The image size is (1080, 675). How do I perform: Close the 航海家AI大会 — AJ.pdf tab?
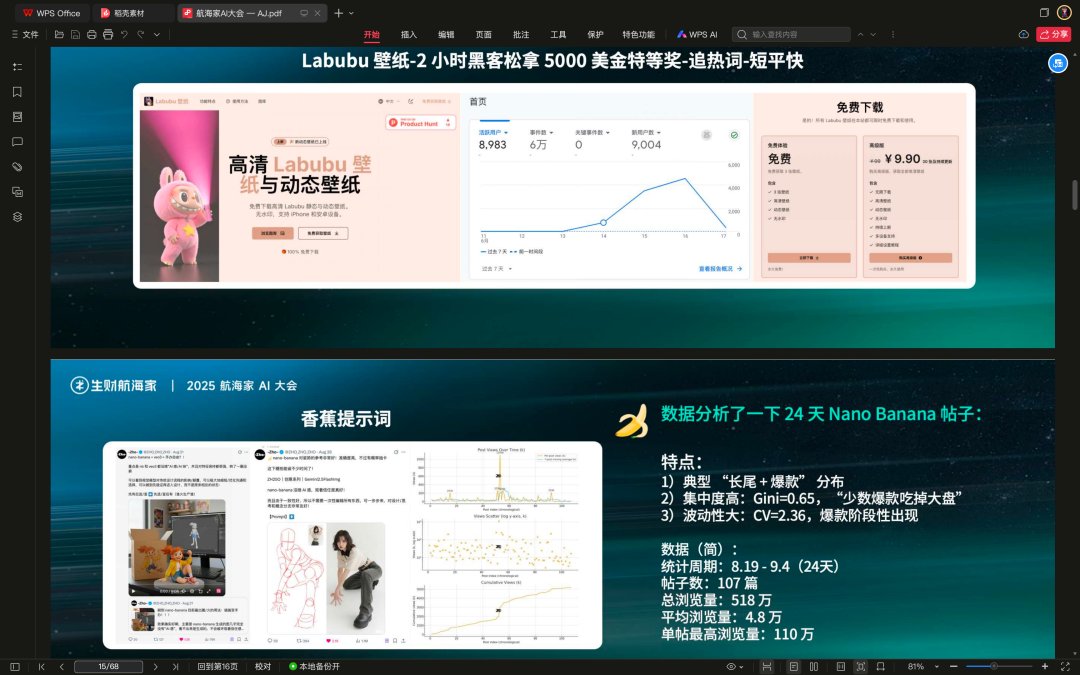[x=318, y=13]
